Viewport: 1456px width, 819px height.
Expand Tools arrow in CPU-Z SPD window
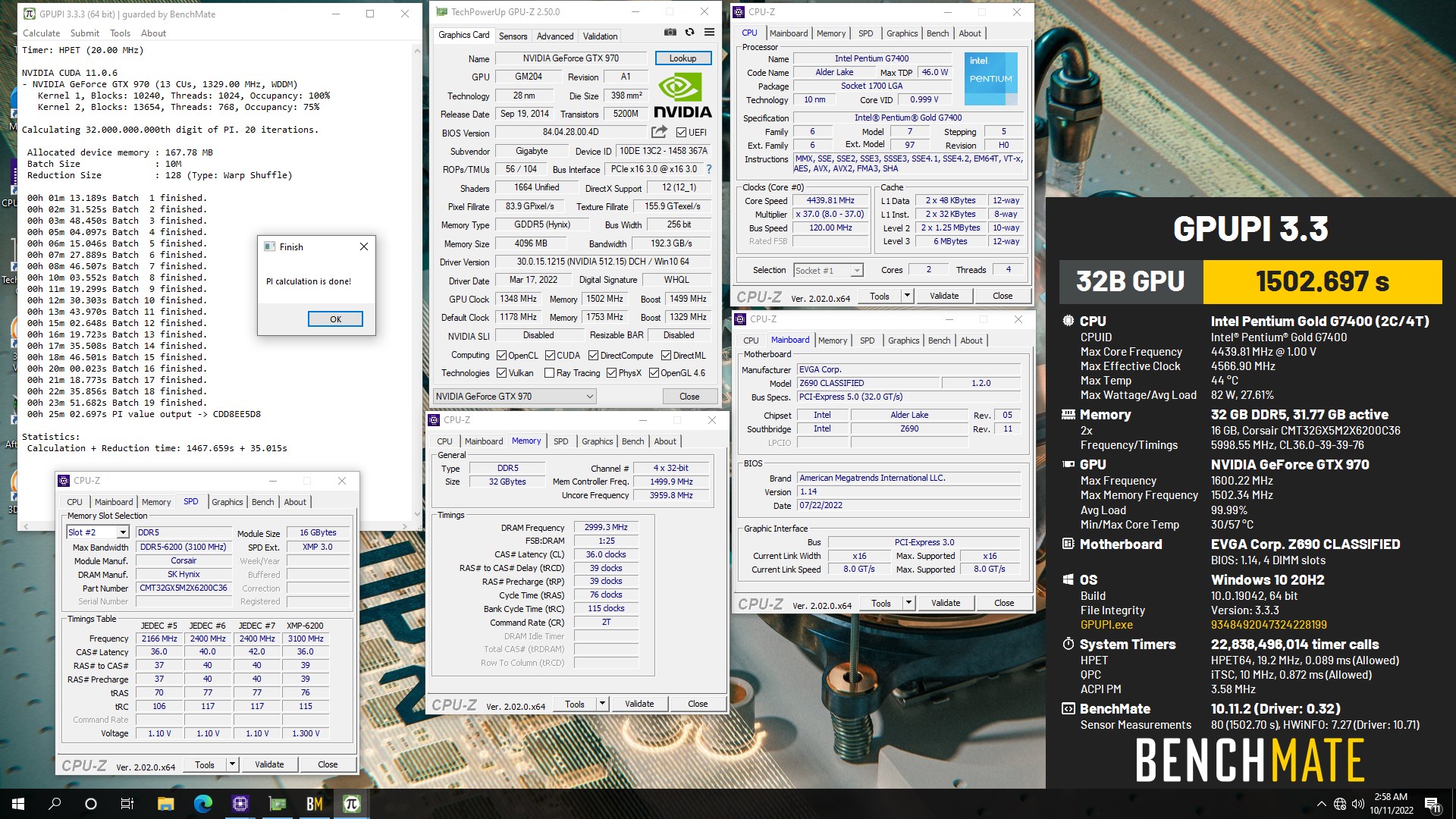point(232,764)
